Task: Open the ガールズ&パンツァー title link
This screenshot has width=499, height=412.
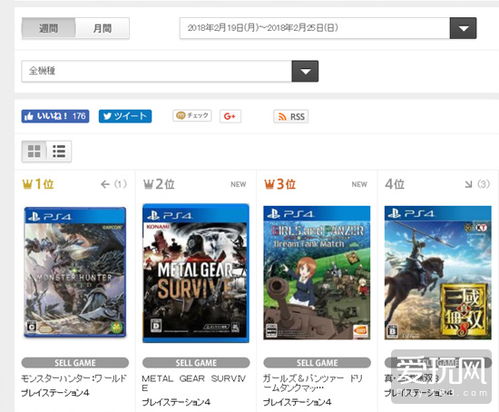Action: 313,383
